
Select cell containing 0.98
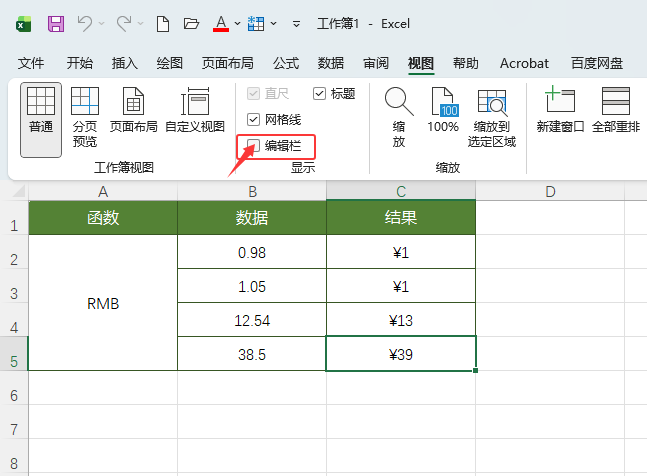[252, 252]
